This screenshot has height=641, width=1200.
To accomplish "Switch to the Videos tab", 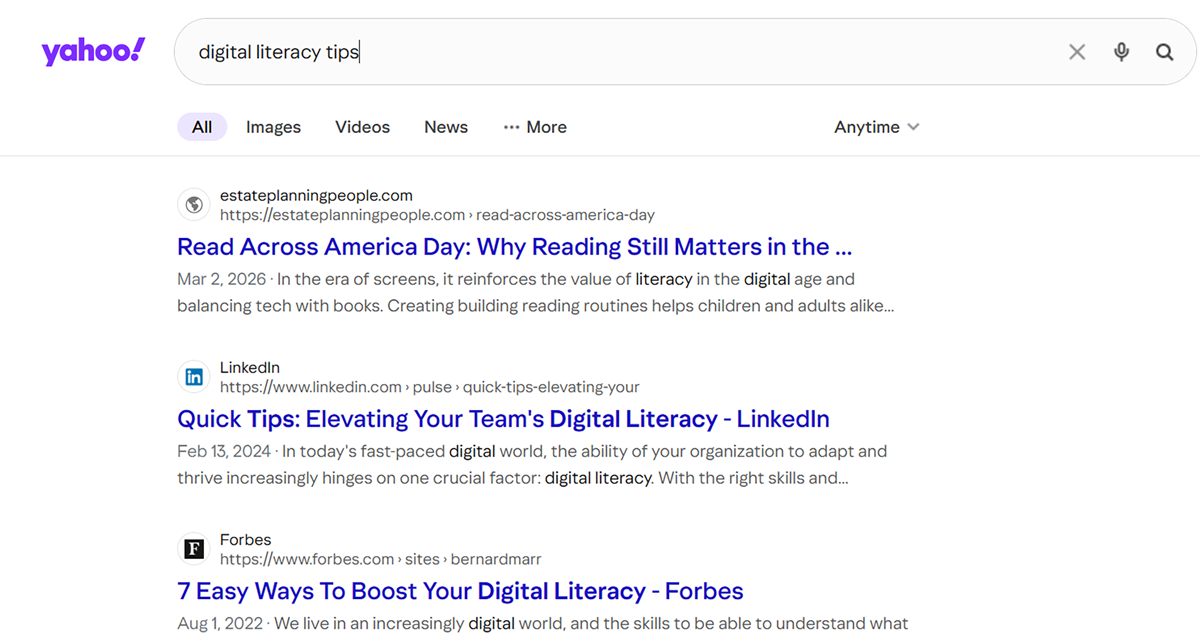I will 362,127.
